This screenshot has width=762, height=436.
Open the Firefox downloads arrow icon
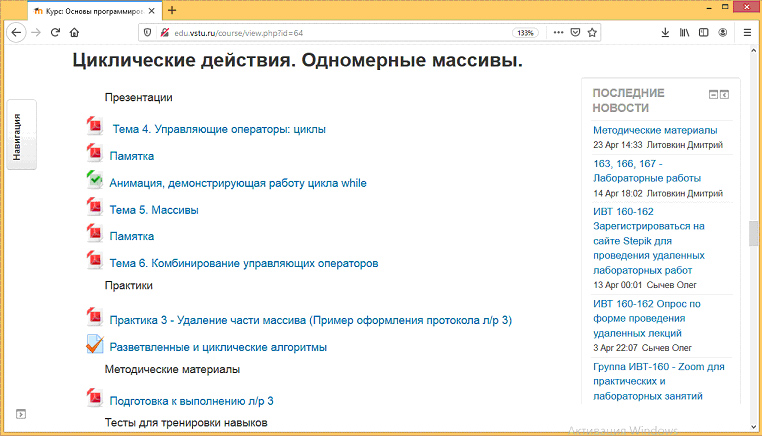pos(666,32)
